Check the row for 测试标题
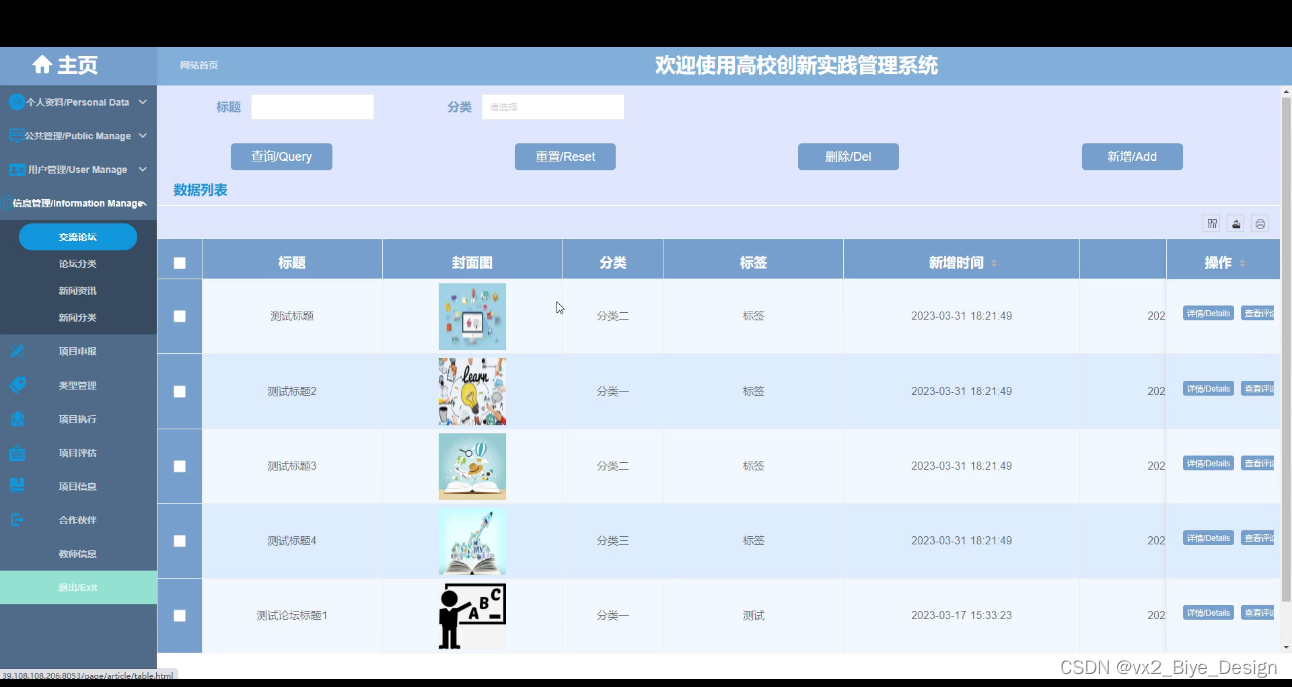1292x687 pixels. point(180,316)
